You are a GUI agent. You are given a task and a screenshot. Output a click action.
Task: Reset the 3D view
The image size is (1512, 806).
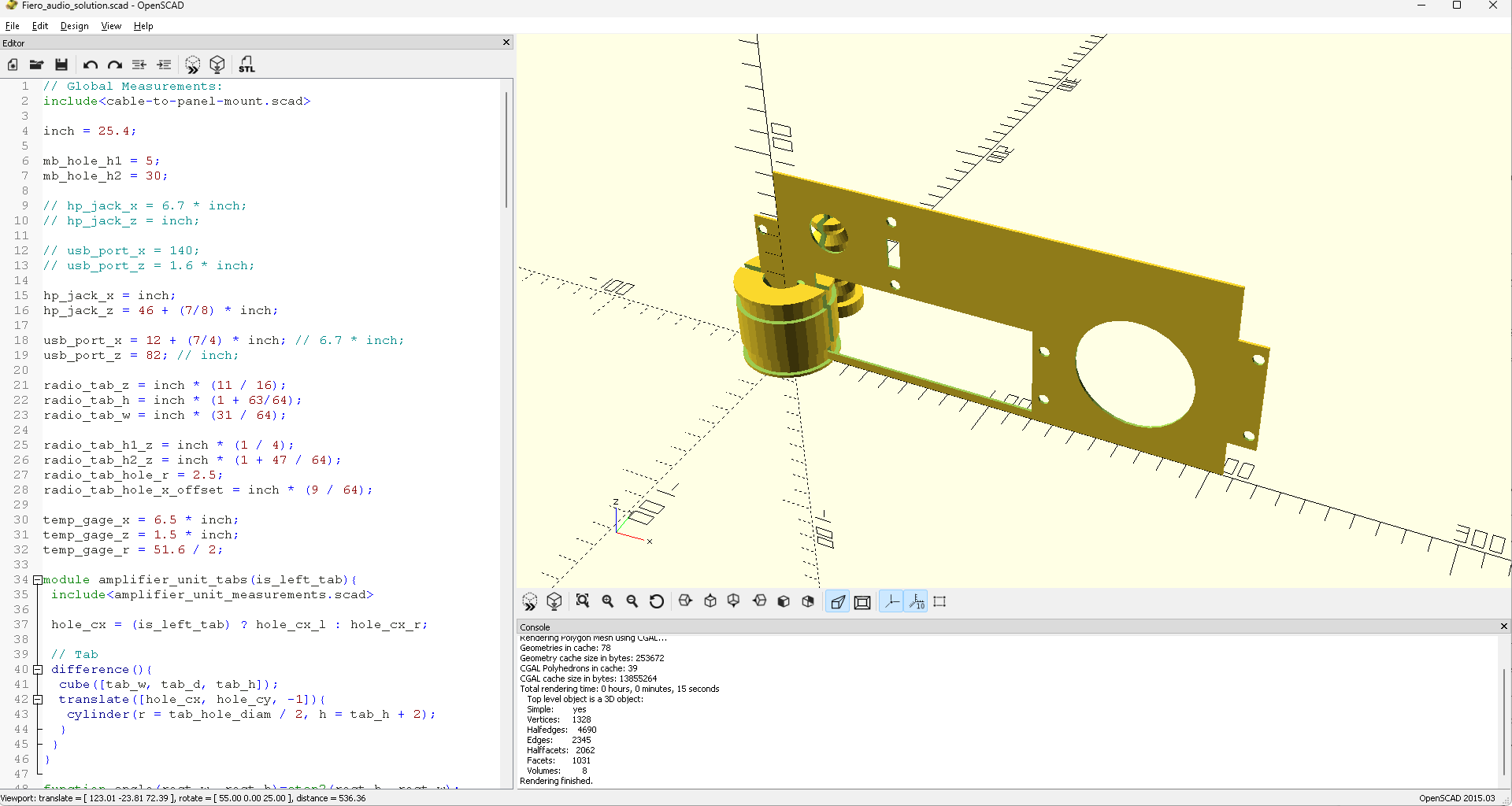pyautogui.click(x=657, y=601)
